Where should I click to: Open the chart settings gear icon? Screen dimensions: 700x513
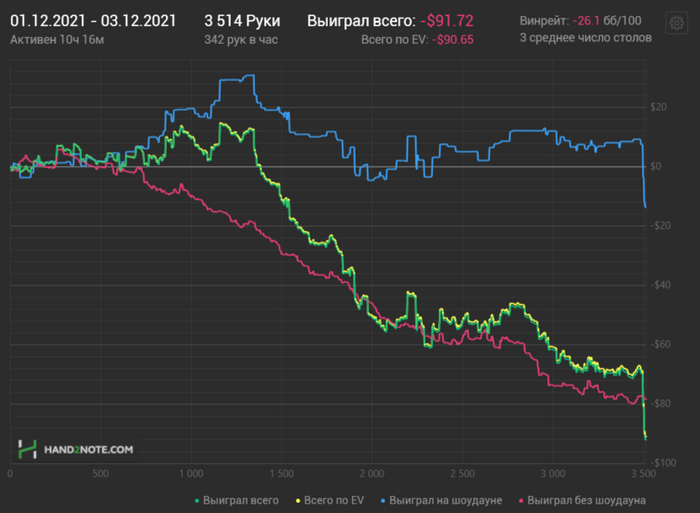[x=676, y=22]
